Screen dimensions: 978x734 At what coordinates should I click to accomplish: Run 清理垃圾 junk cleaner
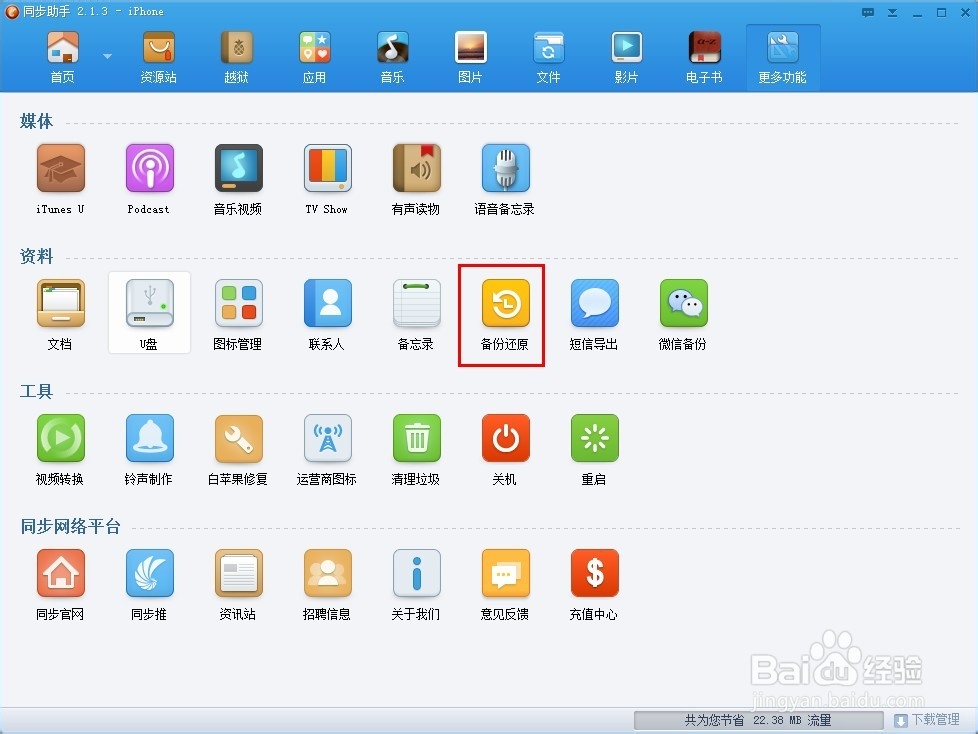coord(417,438)
